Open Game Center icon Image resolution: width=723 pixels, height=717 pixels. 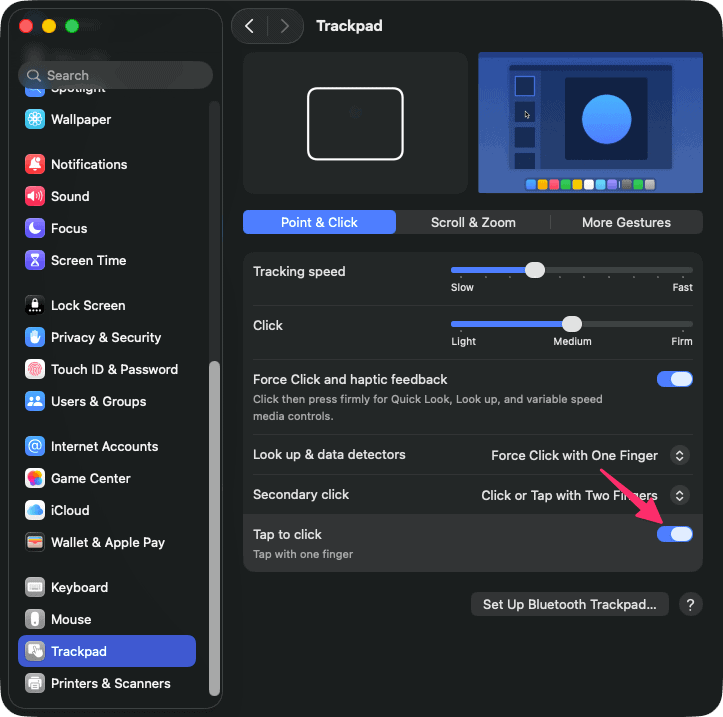pos(35,478)
